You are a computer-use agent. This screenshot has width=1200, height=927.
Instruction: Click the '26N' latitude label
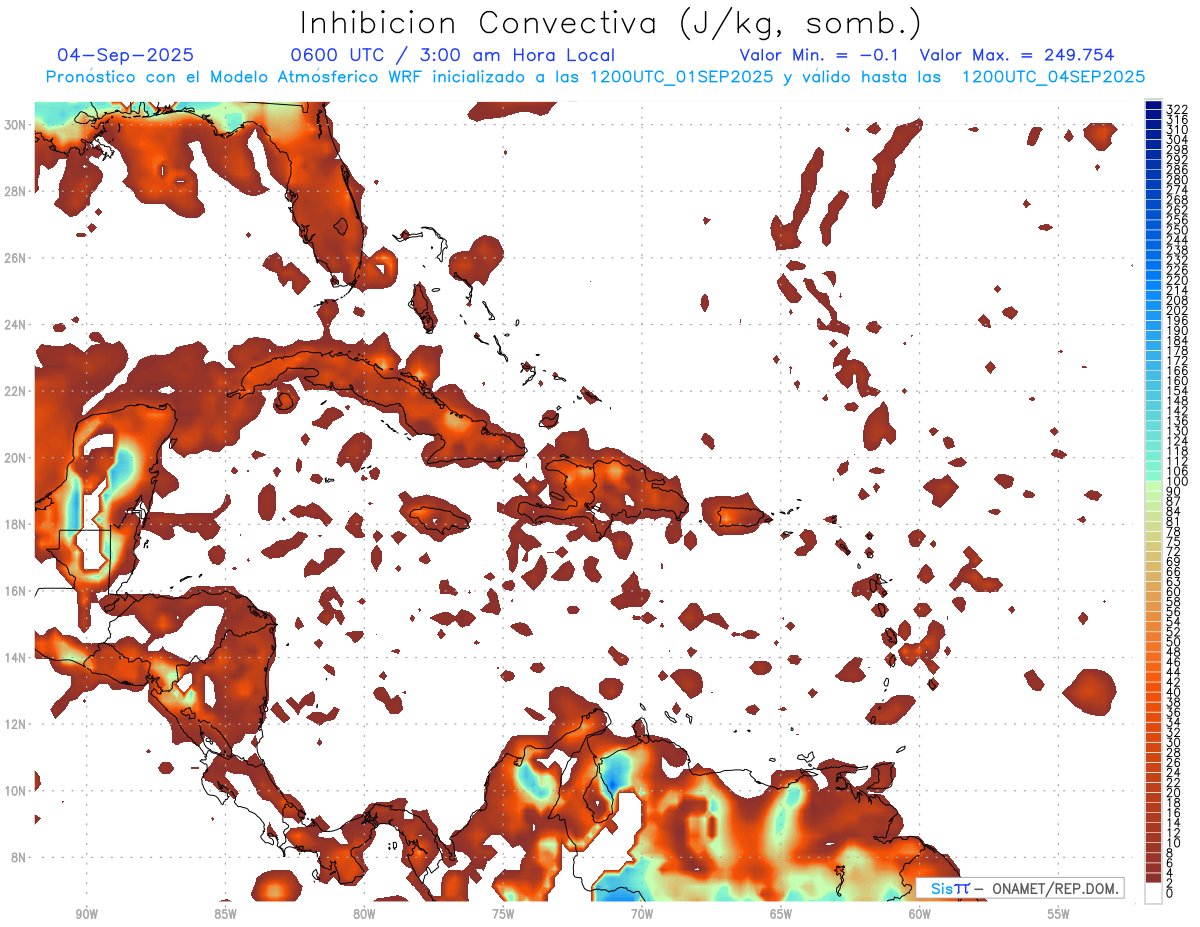pos(16,258)
